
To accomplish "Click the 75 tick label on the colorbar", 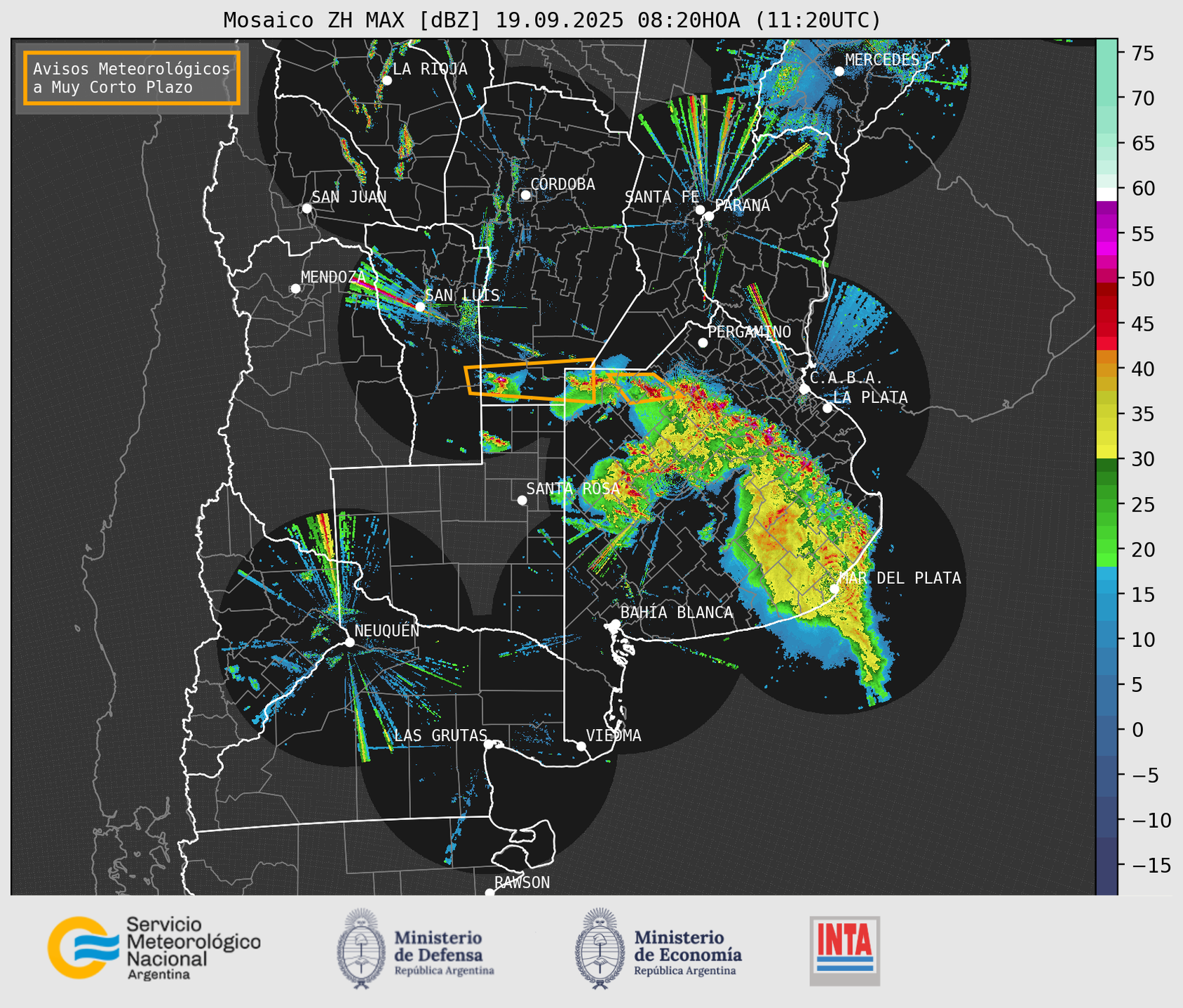I will click(1143, 53).
